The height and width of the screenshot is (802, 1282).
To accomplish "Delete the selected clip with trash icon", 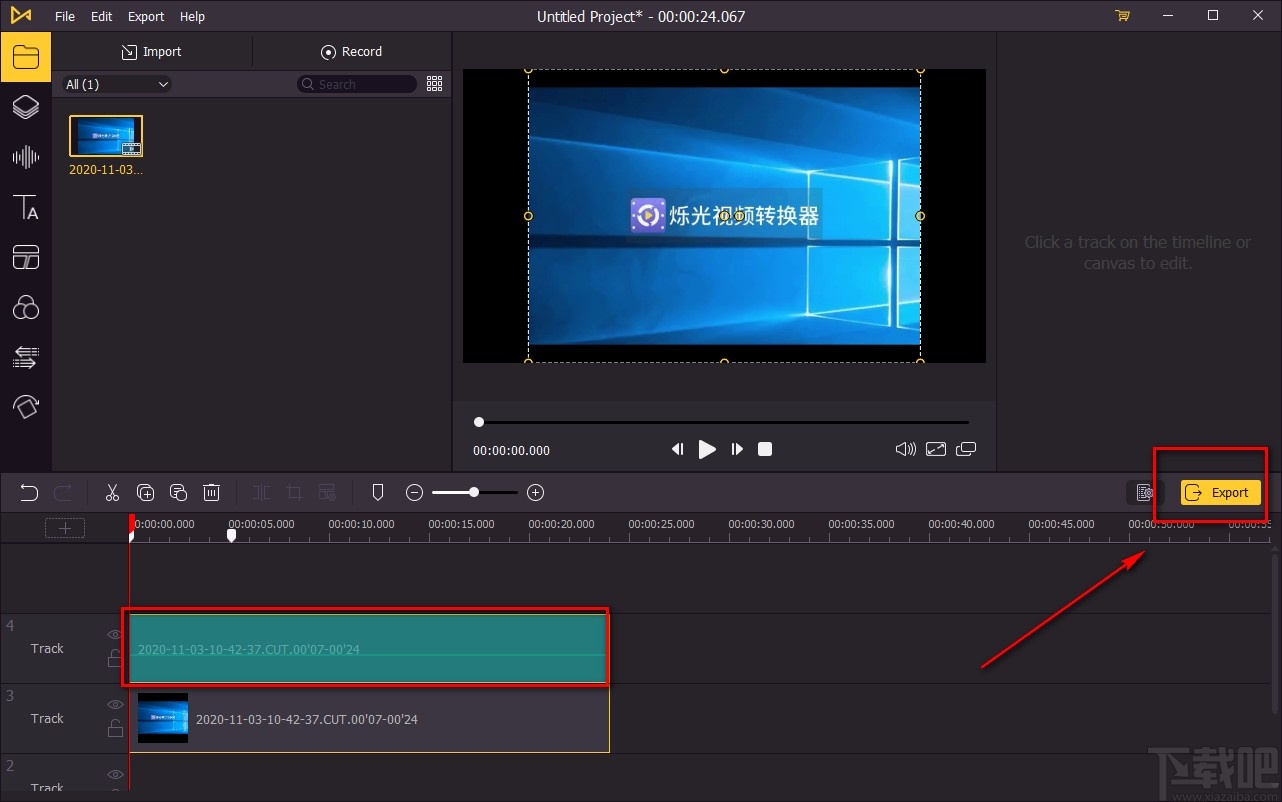I will click(x=212, y=492).
